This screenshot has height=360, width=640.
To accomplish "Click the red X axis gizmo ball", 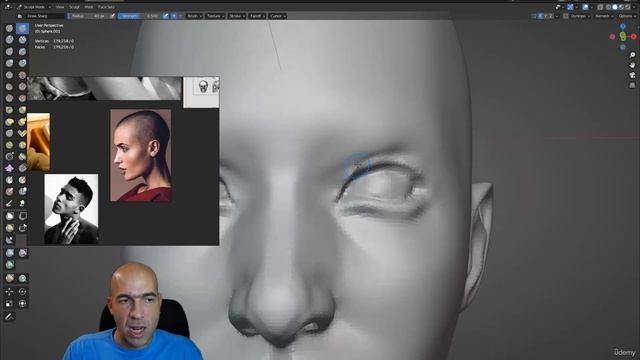I will 634,37.
